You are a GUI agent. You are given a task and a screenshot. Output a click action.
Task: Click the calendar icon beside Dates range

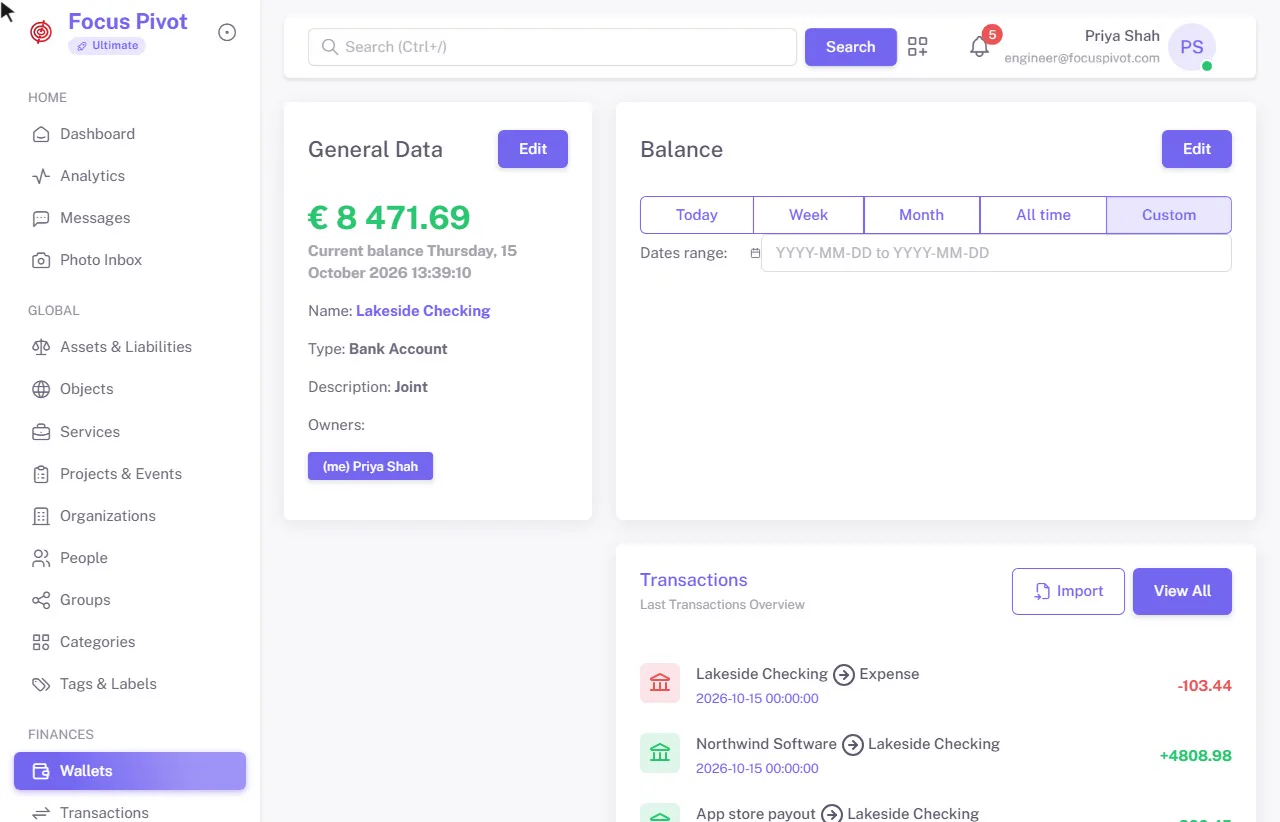755,253
